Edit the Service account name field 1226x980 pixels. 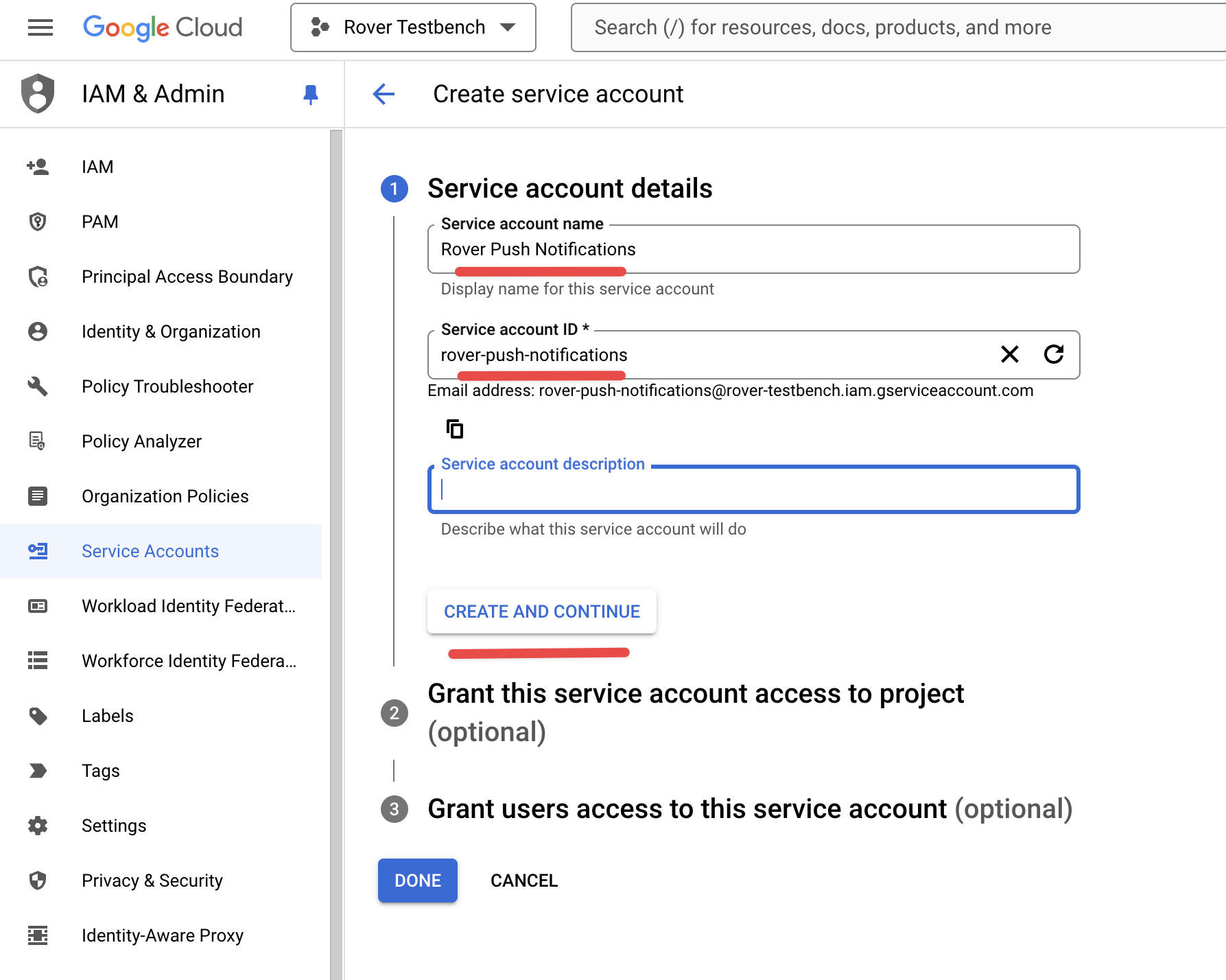(x=753, y=249)
